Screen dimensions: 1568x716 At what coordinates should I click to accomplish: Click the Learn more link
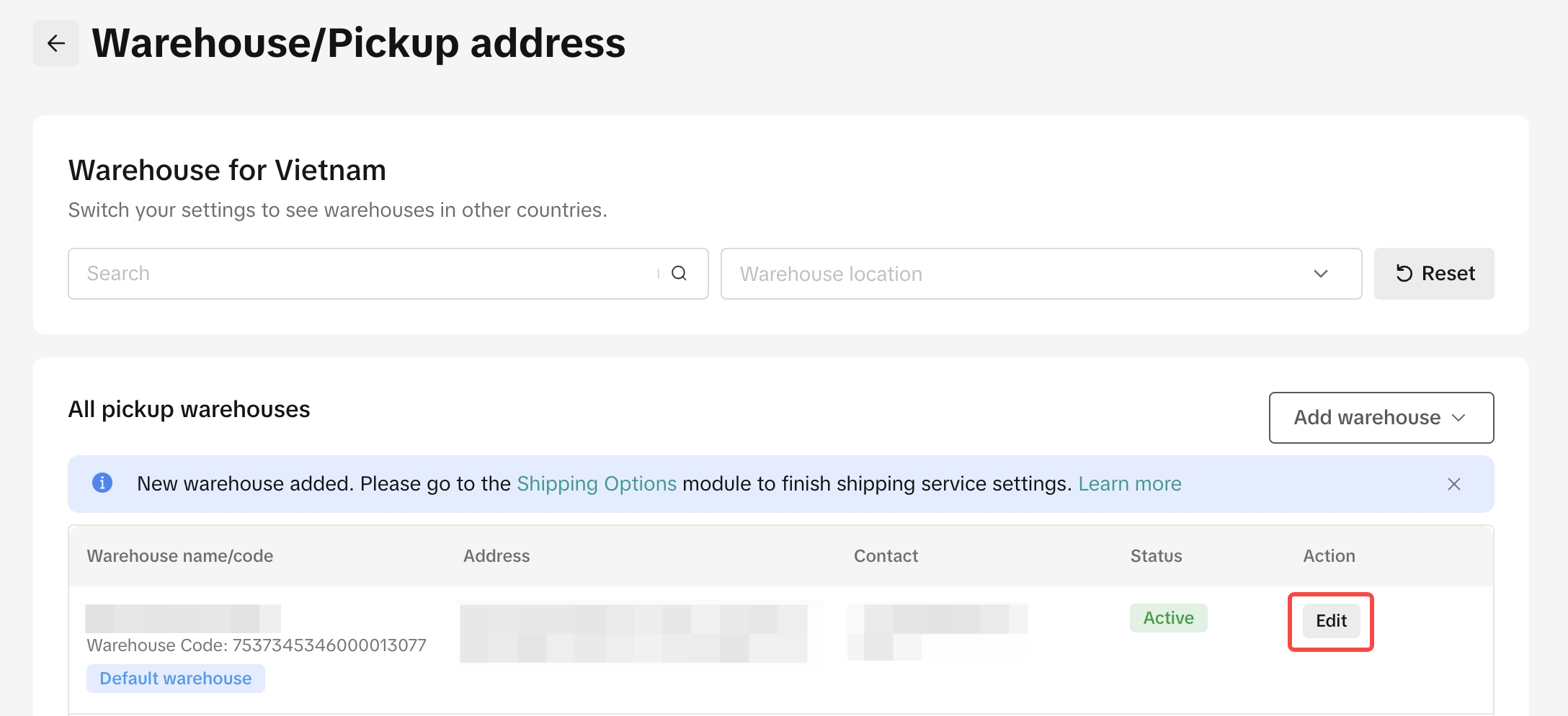(x=1129, y=484)
